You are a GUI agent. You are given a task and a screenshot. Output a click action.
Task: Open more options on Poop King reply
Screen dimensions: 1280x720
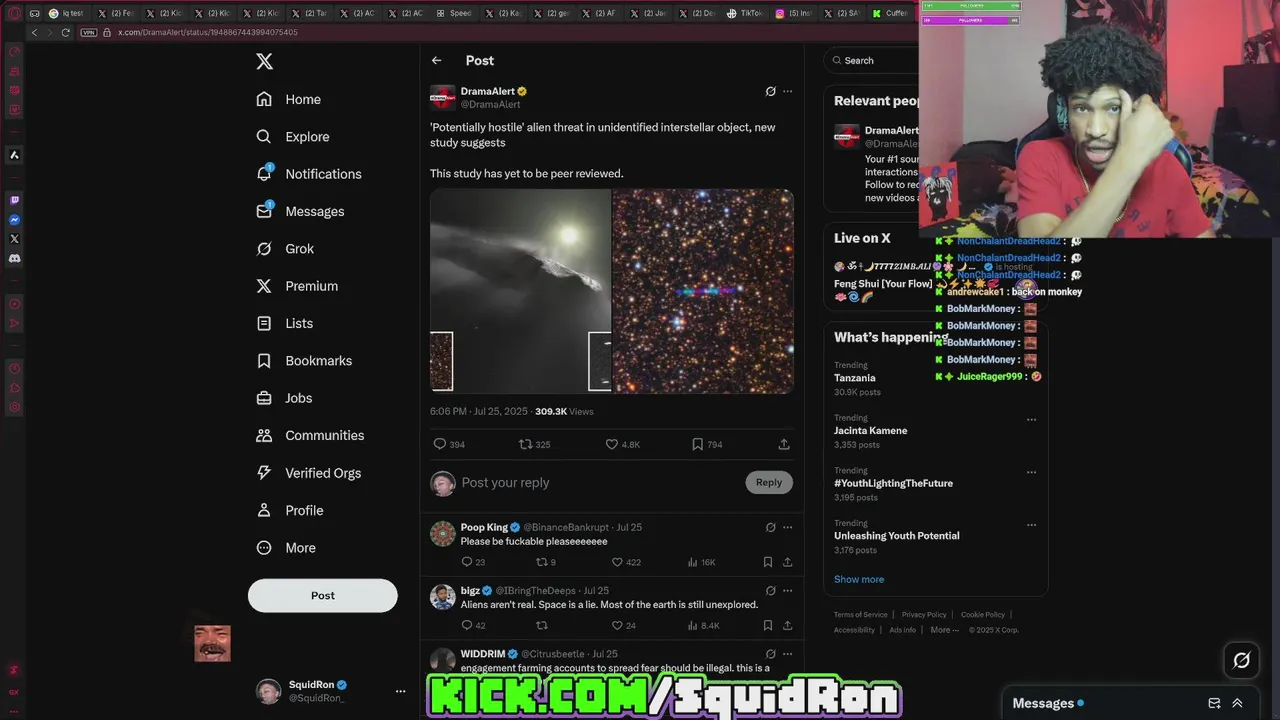pyautogui.click(x=787, y=527)
